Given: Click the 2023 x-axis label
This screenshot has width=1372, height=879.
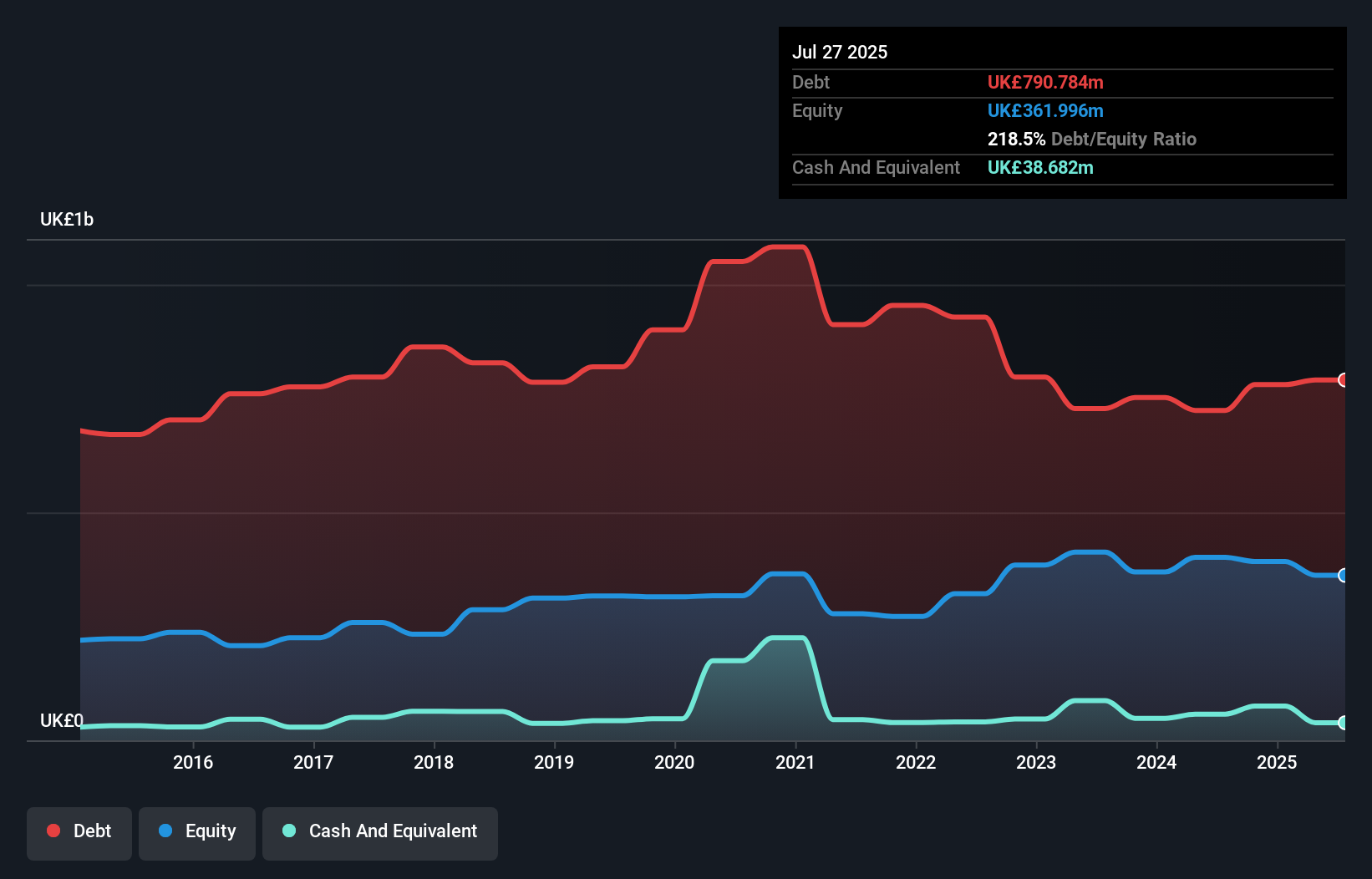Looking at the screenshot, I should (x=1036, y=762).
